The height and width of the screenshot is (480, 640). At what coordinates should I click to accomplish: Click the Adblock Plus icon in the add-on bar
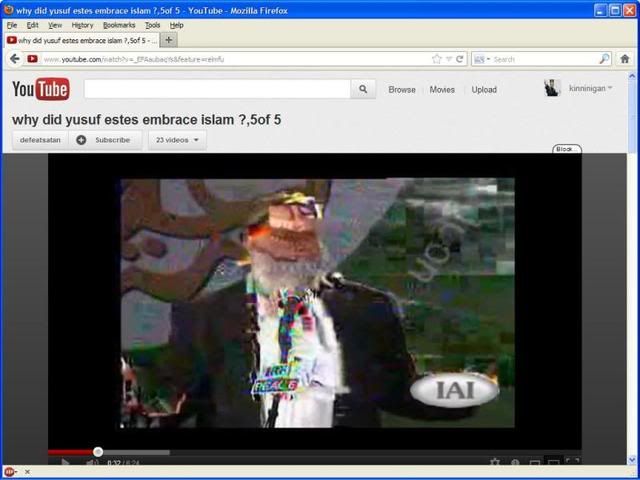click(9, 472)
